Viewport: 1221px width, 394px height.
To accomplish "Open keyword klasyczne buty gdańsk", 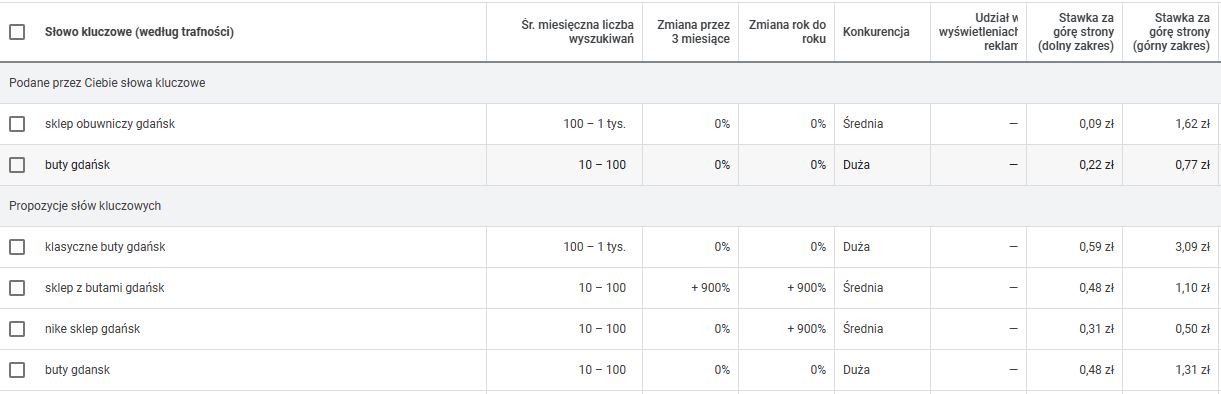I will [x=105, y=247].
